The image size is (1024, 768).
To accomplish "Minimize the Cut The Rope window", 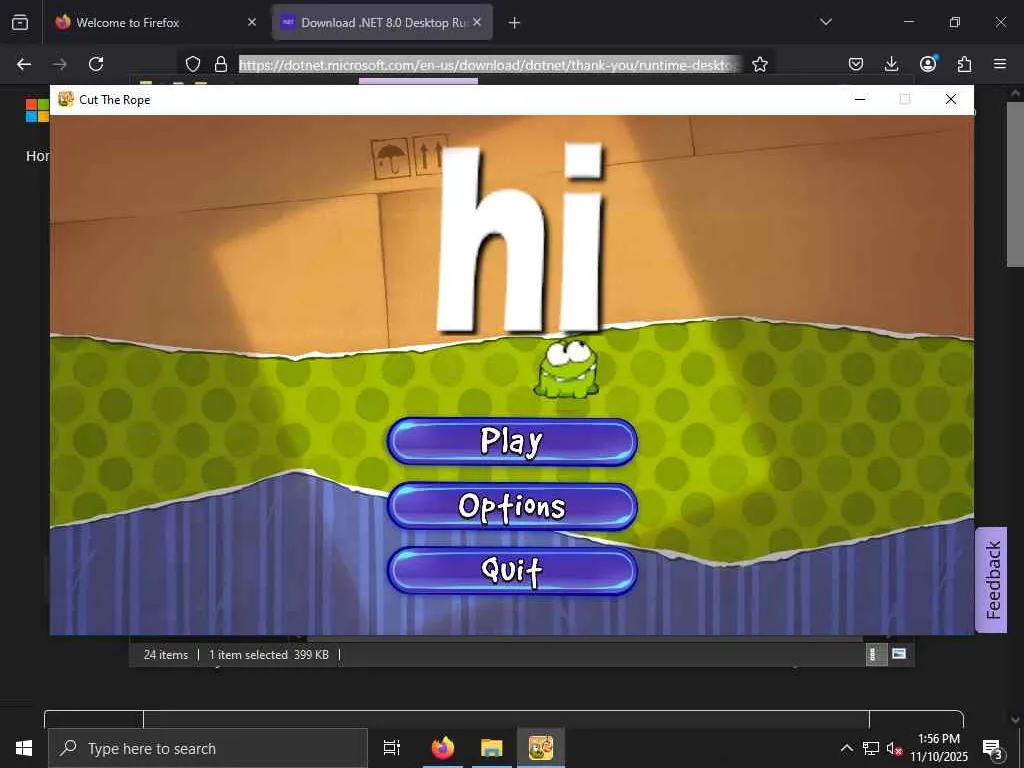I will 860,99.
